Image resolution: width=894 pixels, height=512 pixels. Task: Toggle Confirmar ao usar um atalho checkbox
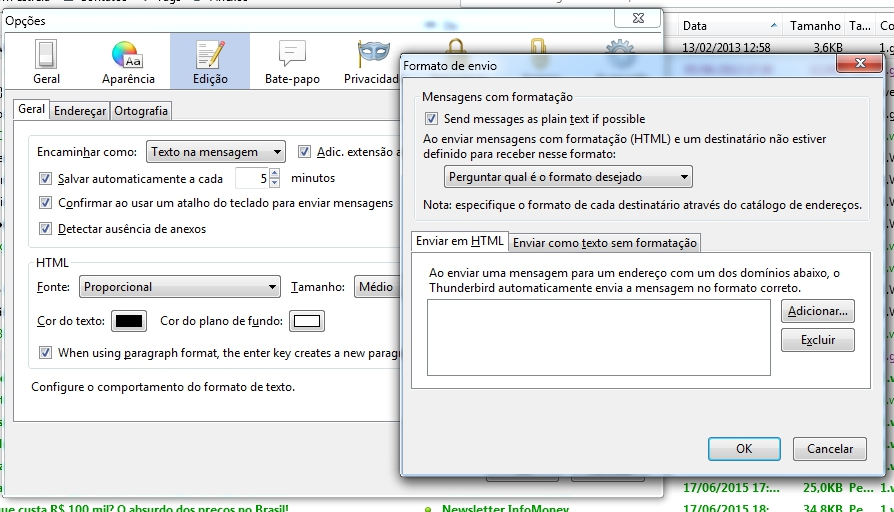[x=46, y=202]
